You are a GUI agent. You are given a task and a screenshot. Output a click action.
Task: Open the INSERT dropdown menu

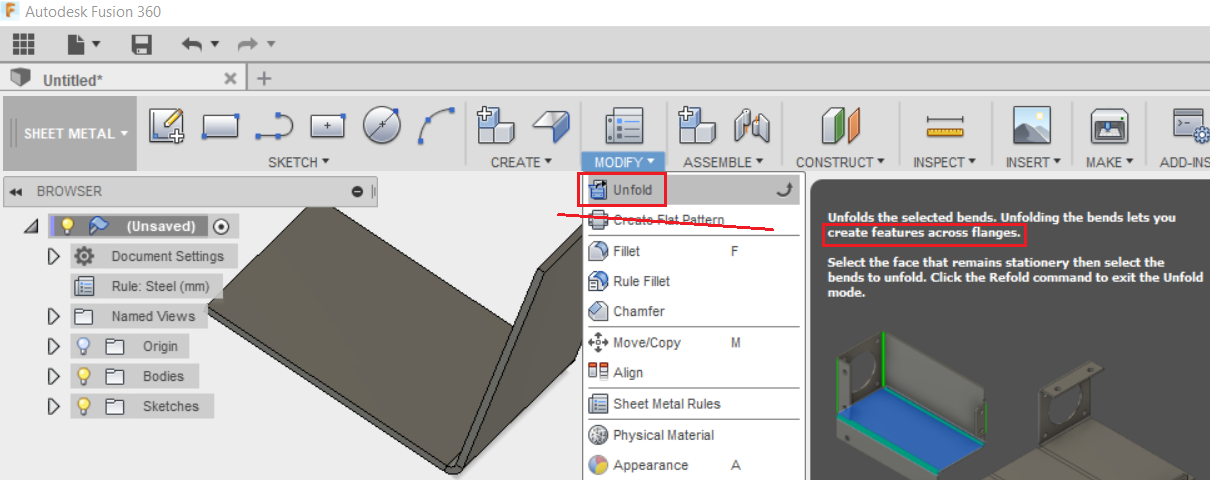coord(1033,162)
